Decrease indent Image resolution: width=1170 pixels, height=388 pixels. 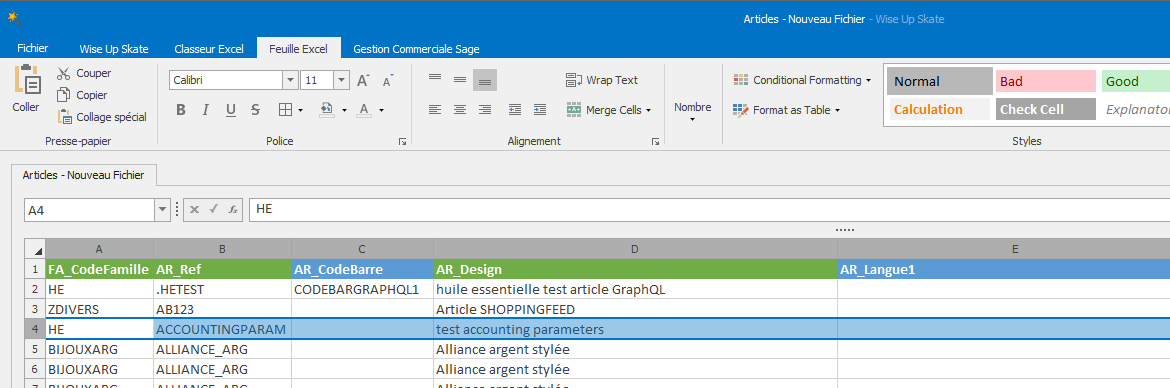point(515,110)
